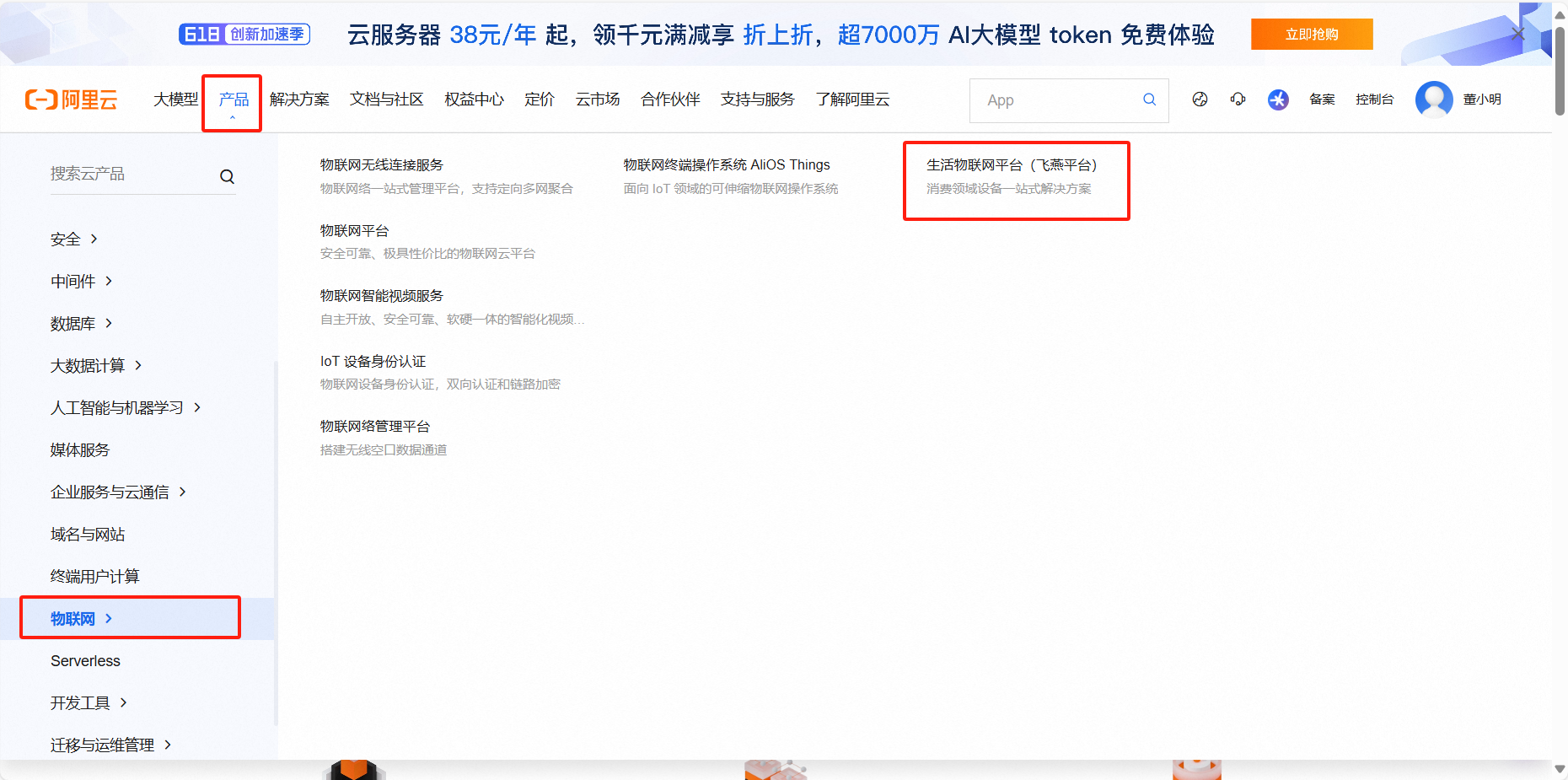Expand the 数据库 category
Screen dimensions: 1568x780
pyautogui.click(x=82, y=324)
